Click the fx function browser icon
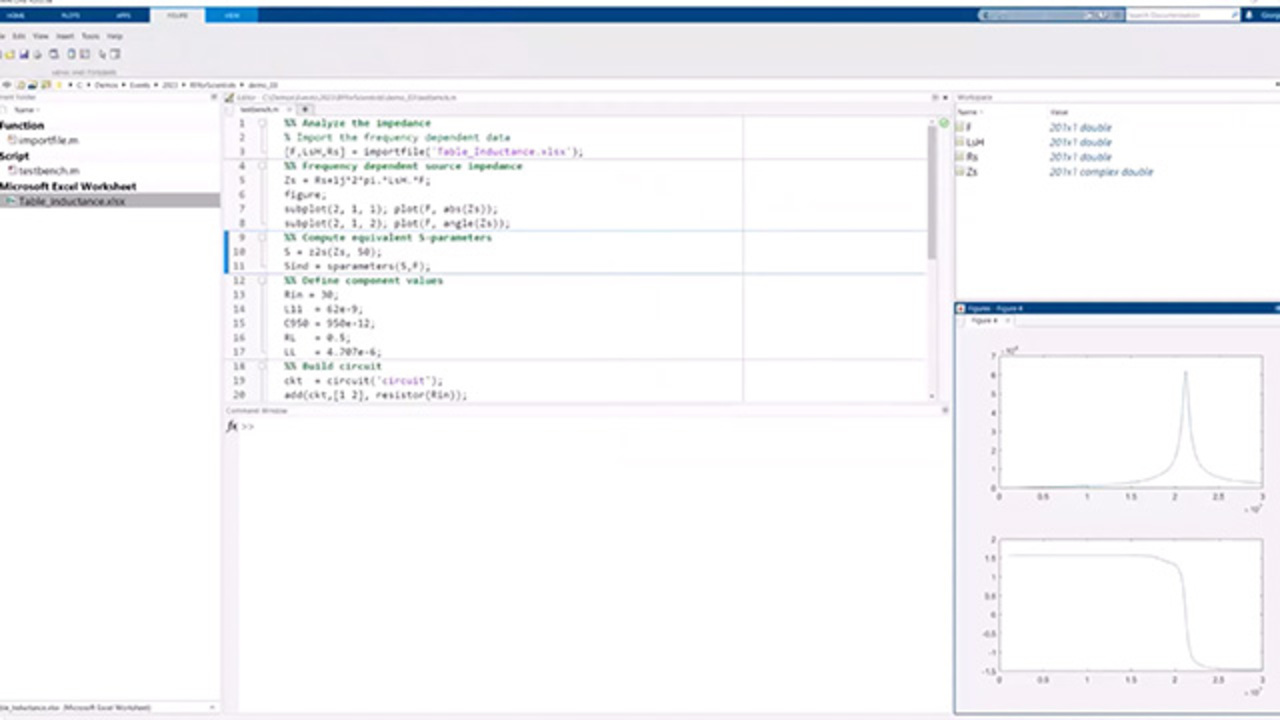The height and width of the screenshot is (720, 1280). click(231, 426)
